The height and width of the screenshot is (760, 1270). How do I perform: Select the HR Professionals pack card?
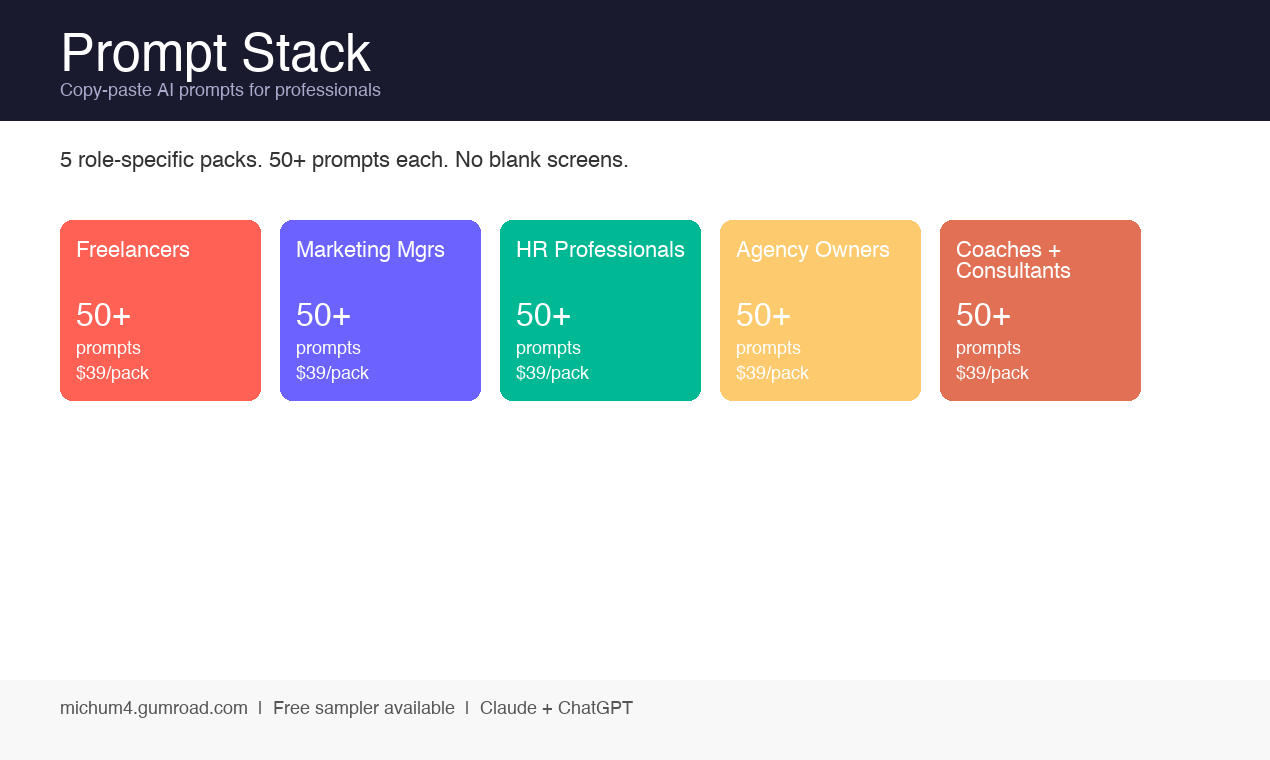(x=600, y=310)
